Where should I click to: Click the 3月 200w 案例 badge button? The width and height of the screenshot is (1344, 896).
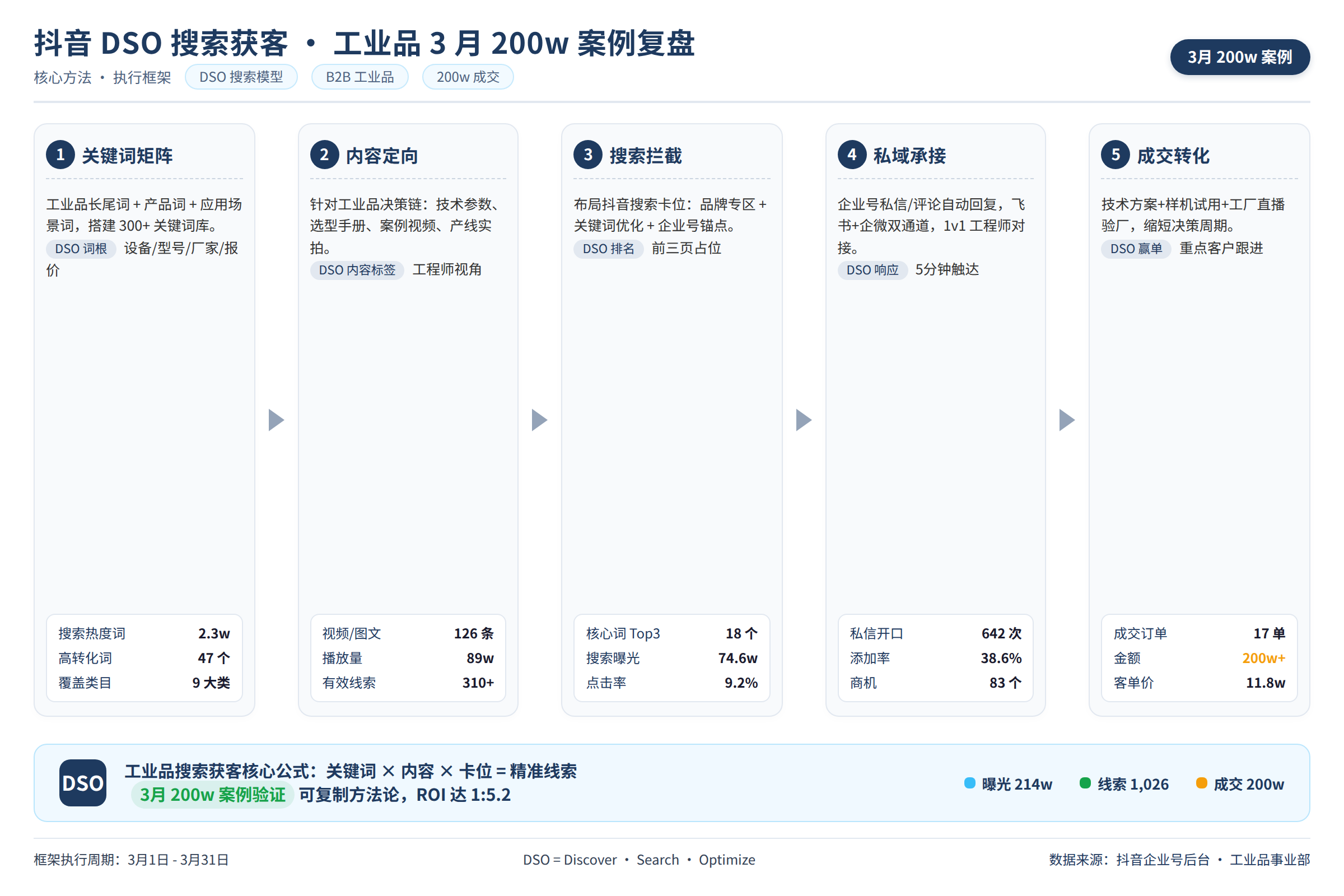click(1240, 57)
